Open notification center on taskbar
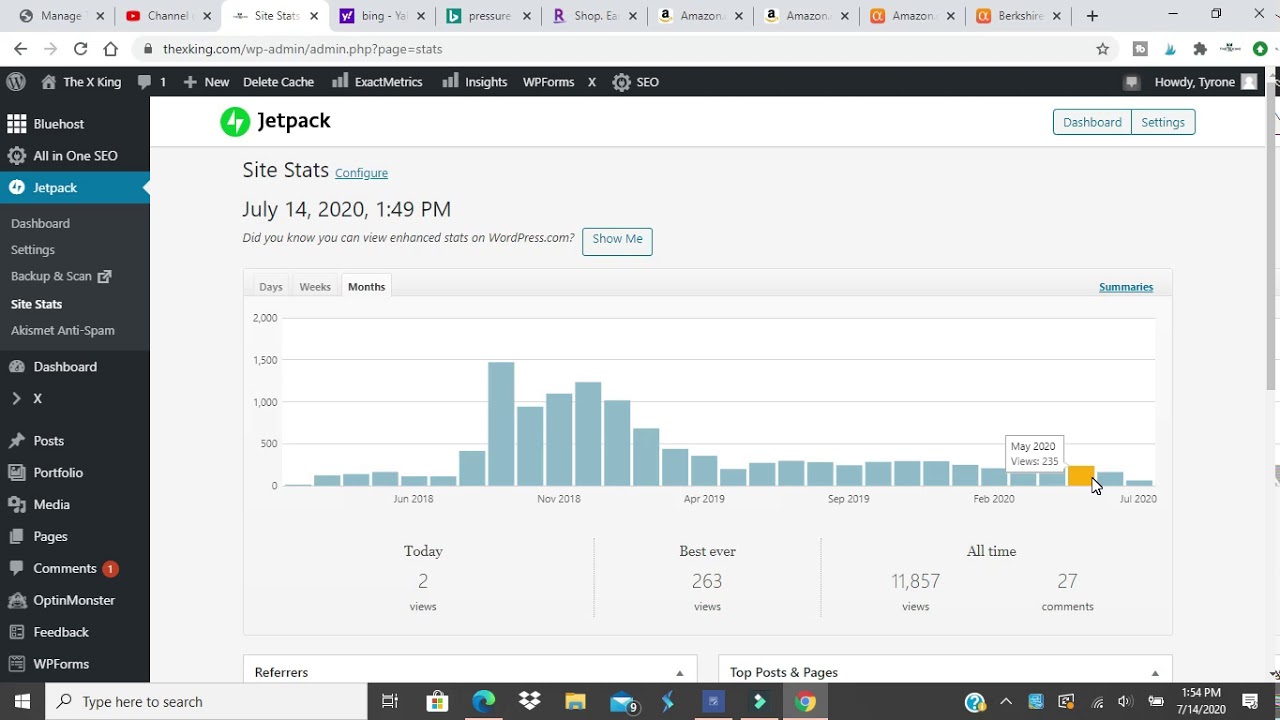 click(x=1250, y=702)
